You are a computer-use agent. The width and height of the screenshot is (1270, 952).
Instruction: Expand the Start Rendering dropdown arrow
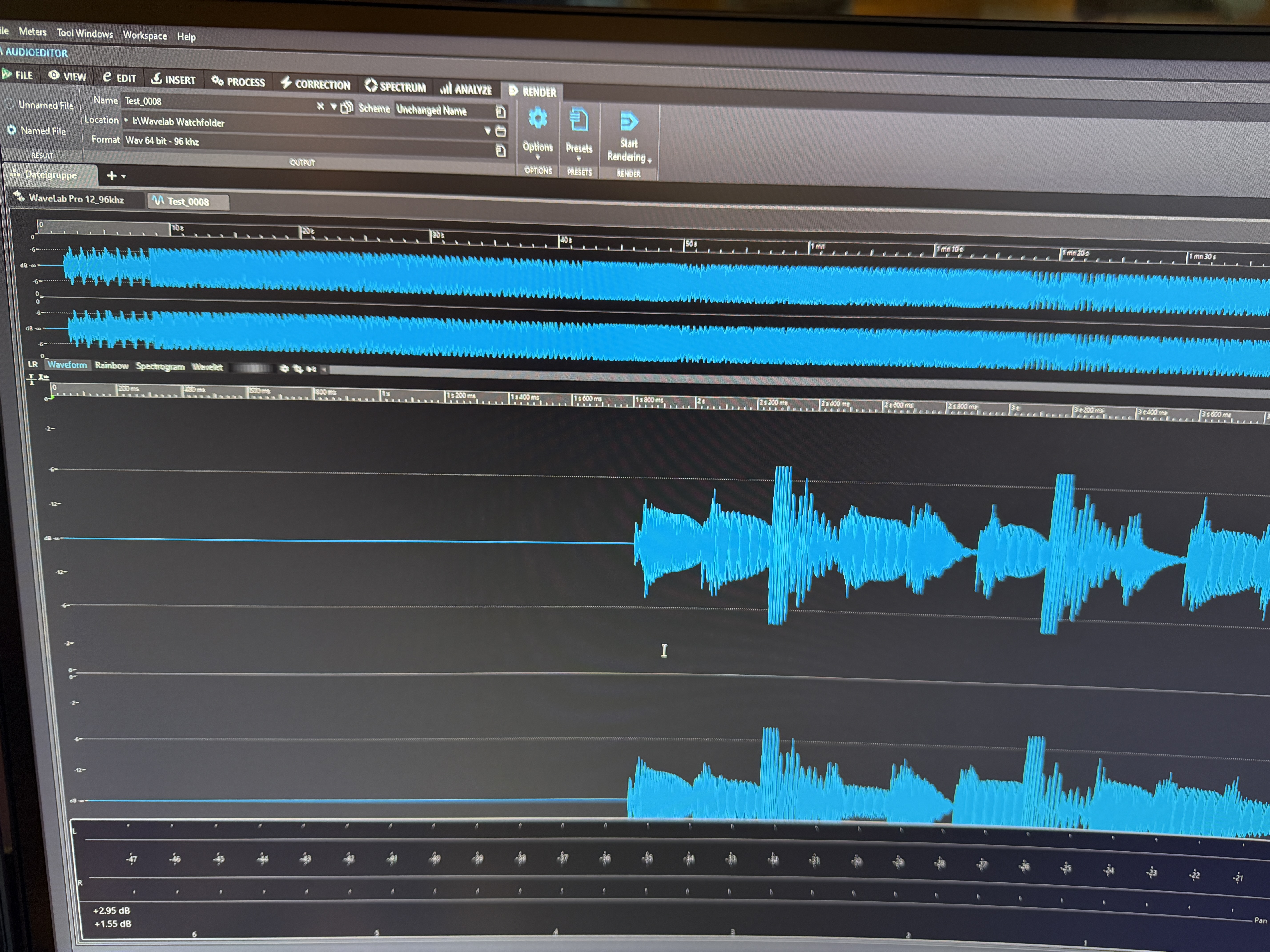pos(649,161)
